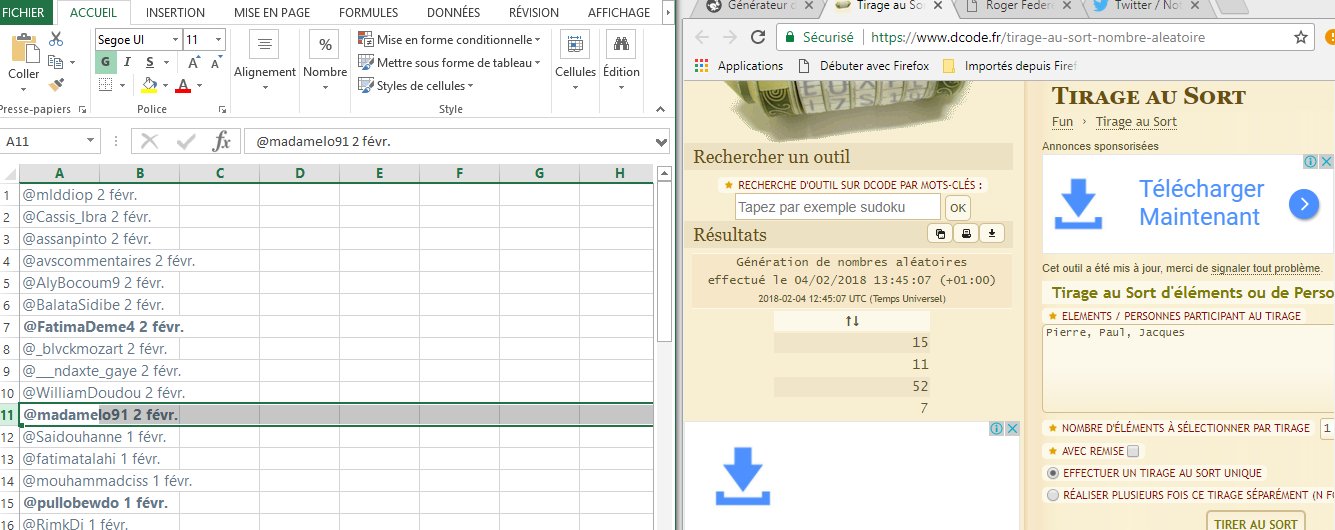The image size is (1335, 530).
Task: Switch to the Twitter browser tab
Action: 1146,8
